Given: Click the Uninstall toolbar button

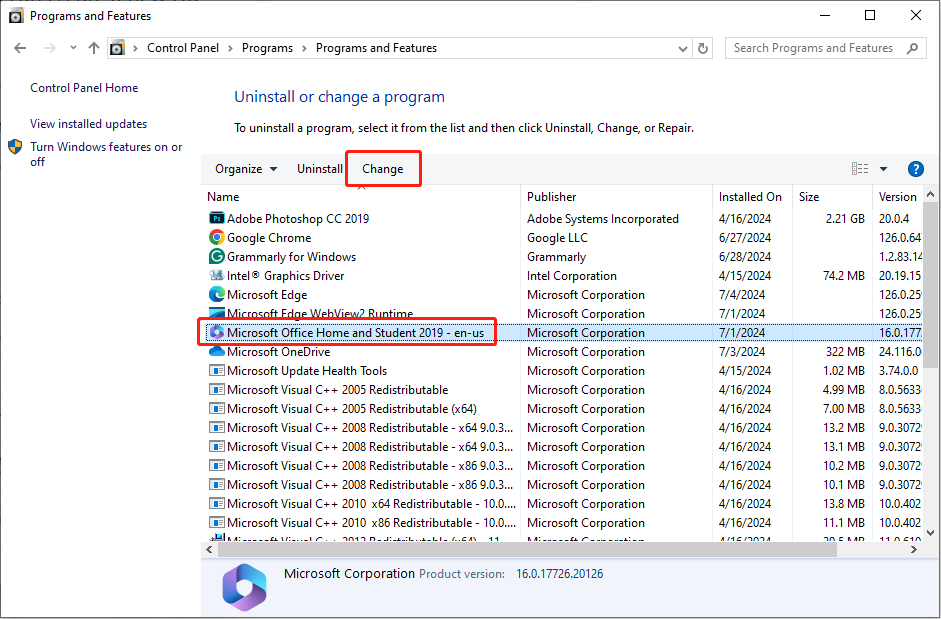Looking at the screenshot, I should (x=320, y=169).
